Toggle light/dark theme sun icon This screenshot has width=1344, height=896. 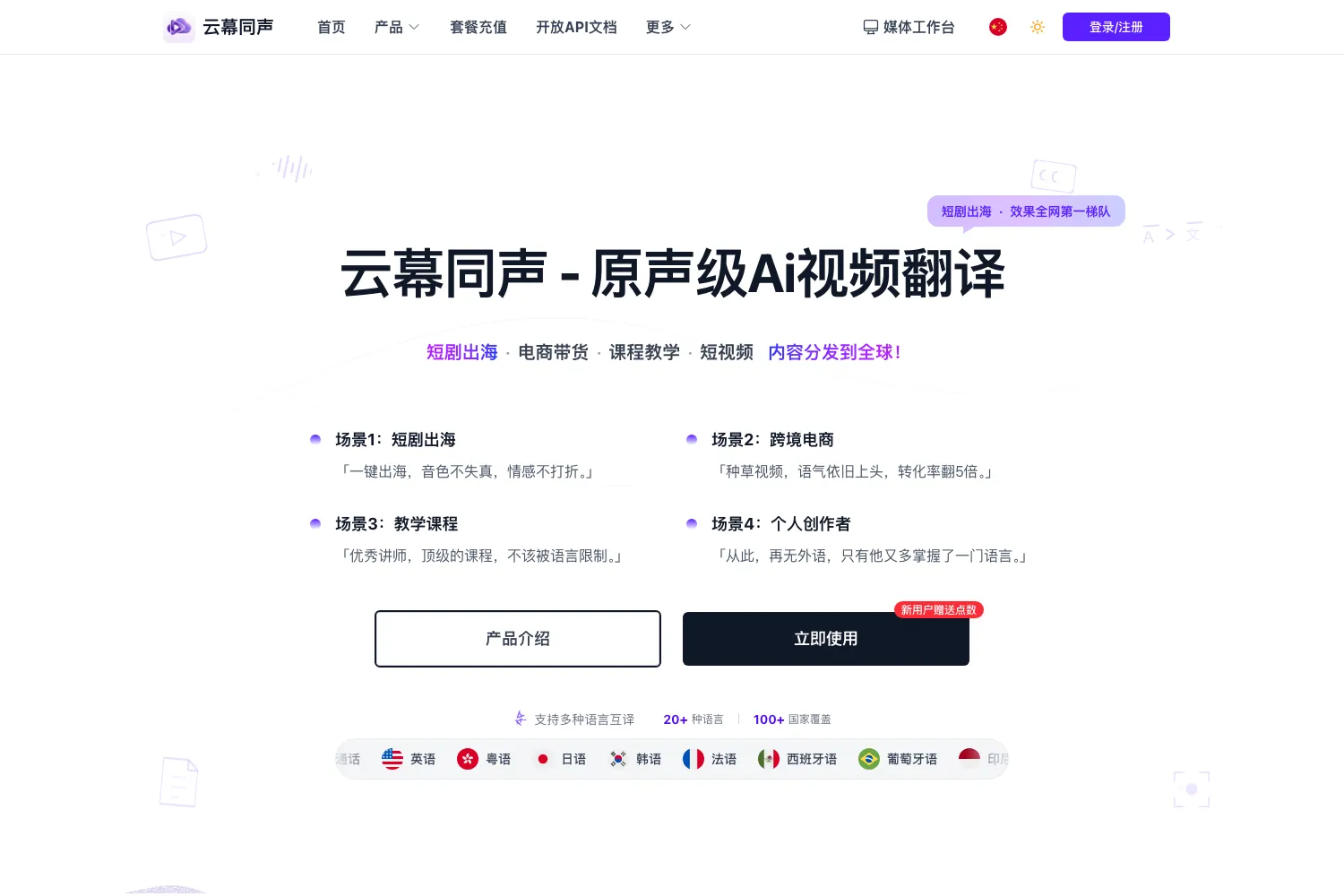(x=1038, y=27)
